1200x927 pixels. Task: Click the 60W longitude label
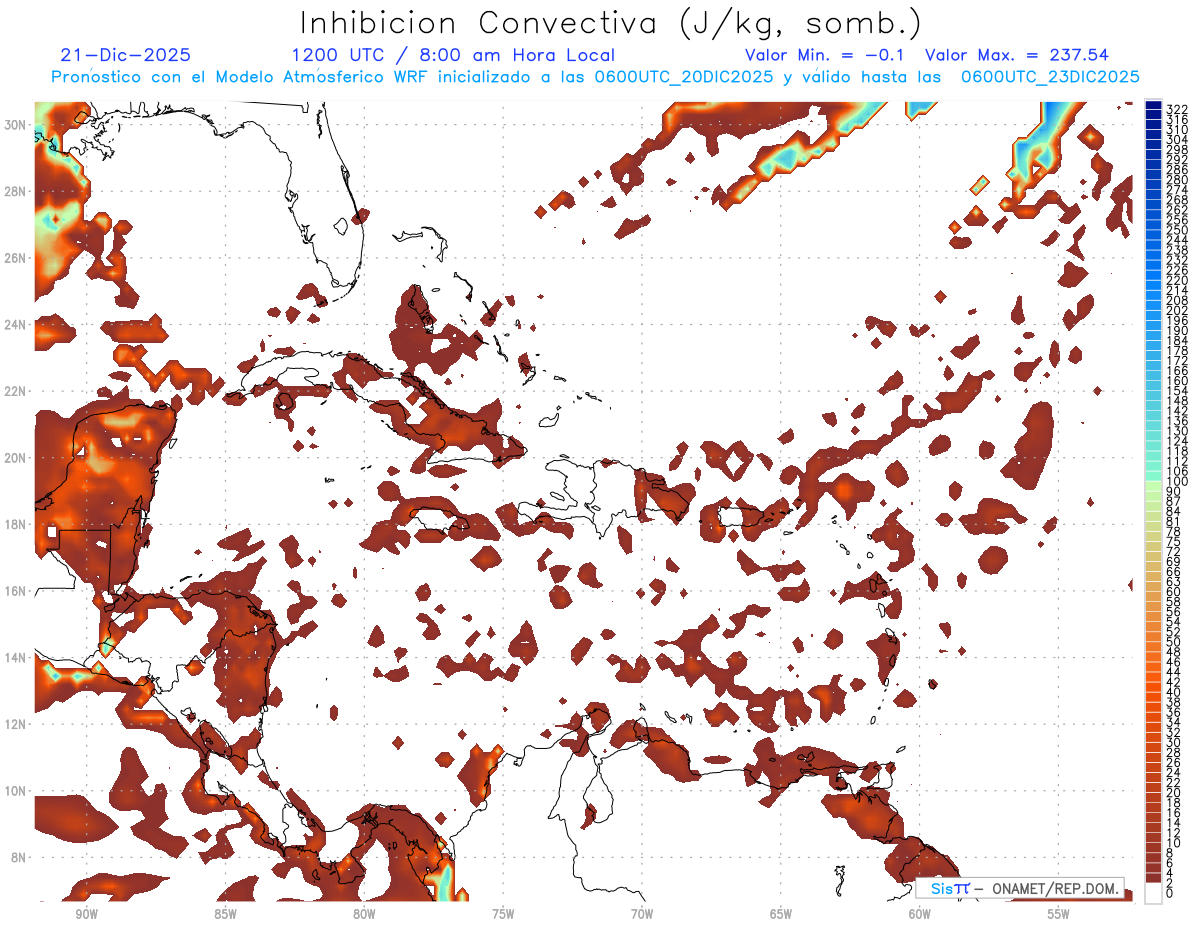pos(920,914)
